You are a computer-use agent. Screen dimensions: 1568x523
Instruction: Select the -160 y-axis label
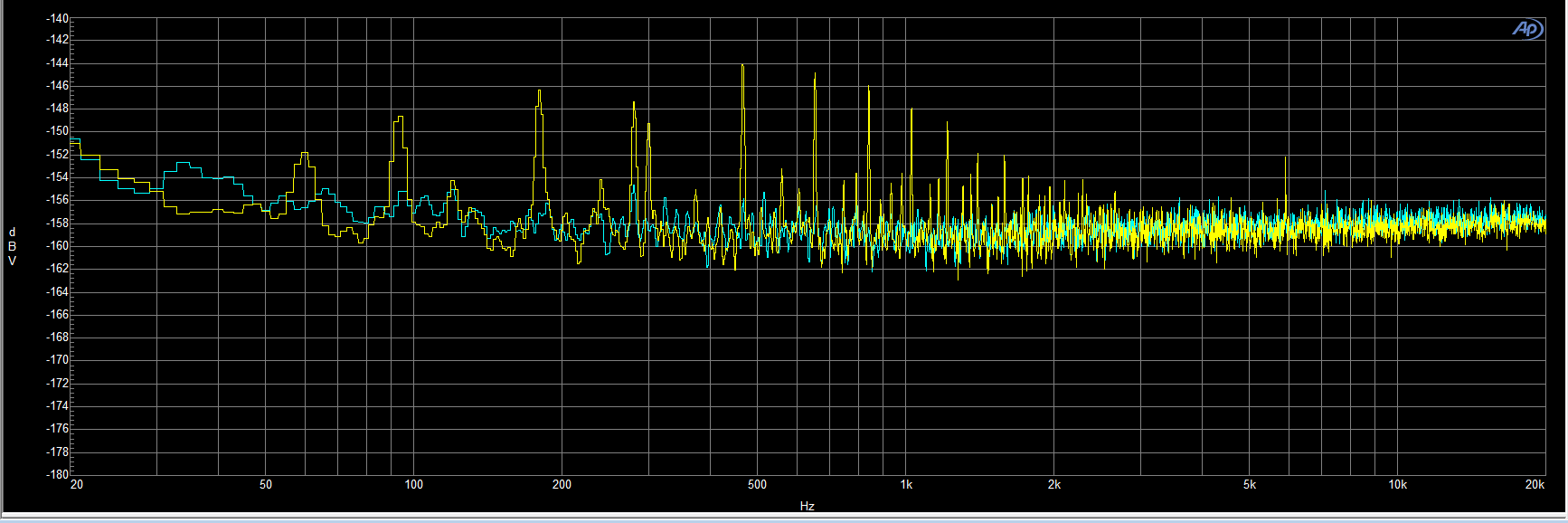click(x=57, y=245)
